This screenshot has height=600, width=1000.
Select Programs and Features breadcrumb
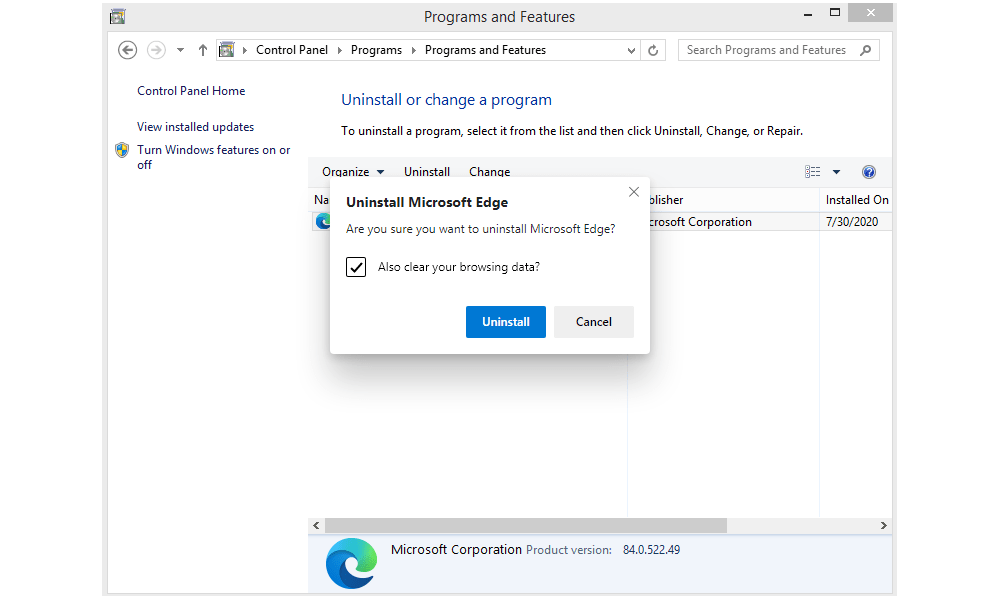485,50
